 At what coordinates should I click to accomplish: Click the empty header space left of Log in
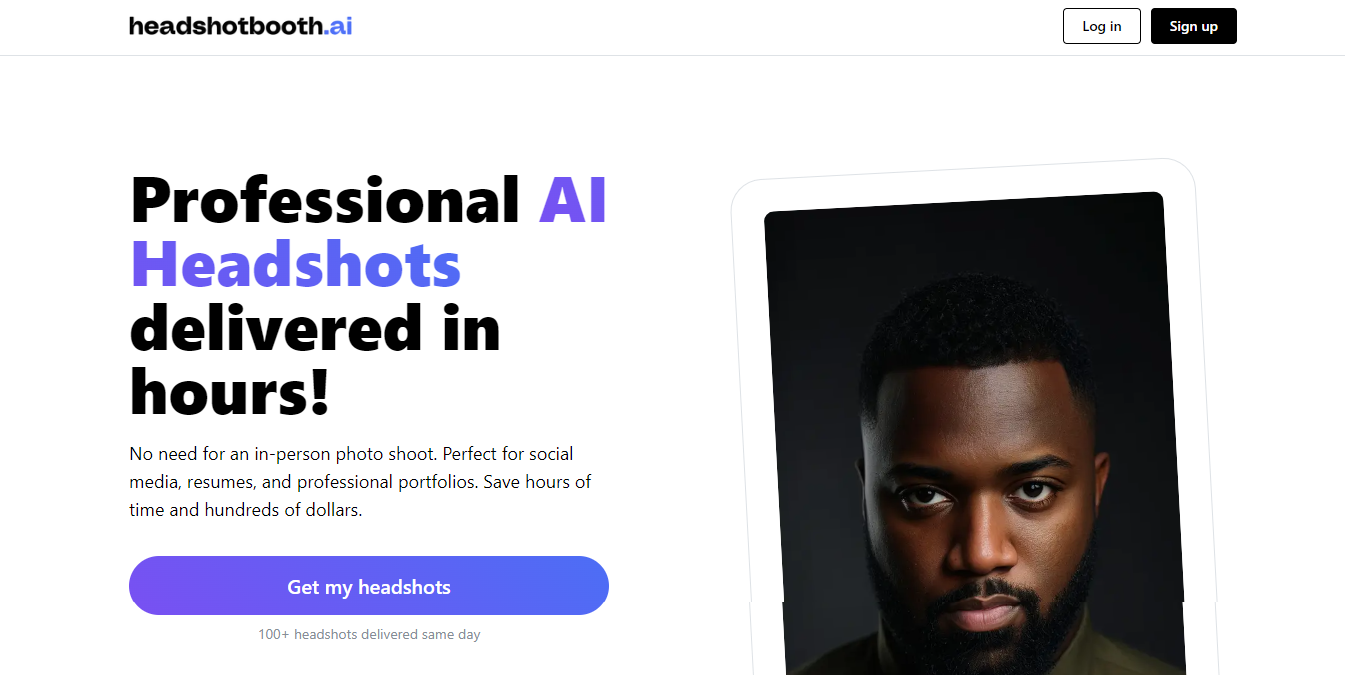pos(700,27)
